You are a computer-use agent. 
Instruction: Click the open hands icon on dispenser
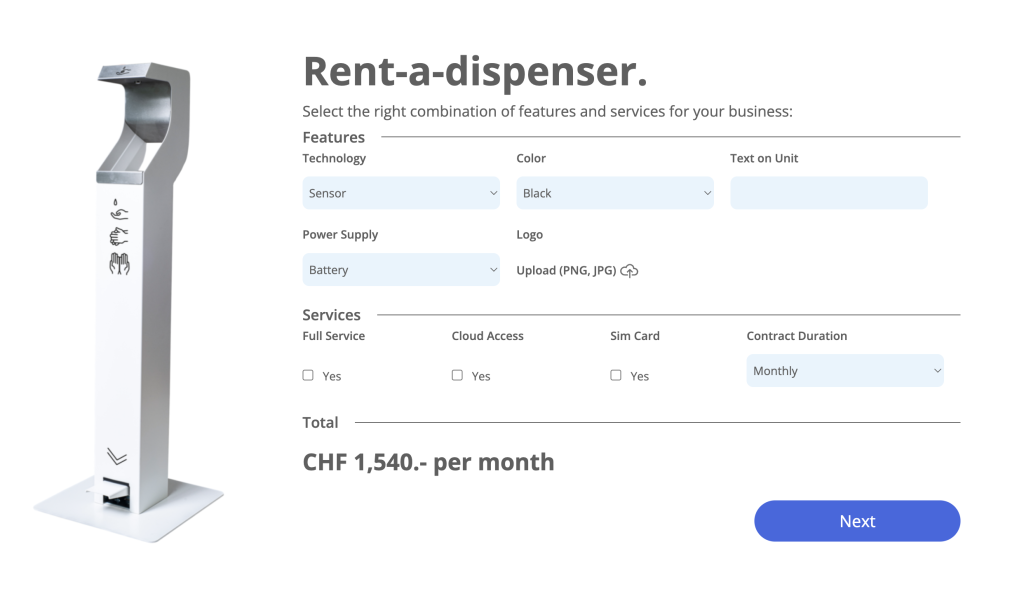coord(119,263)
